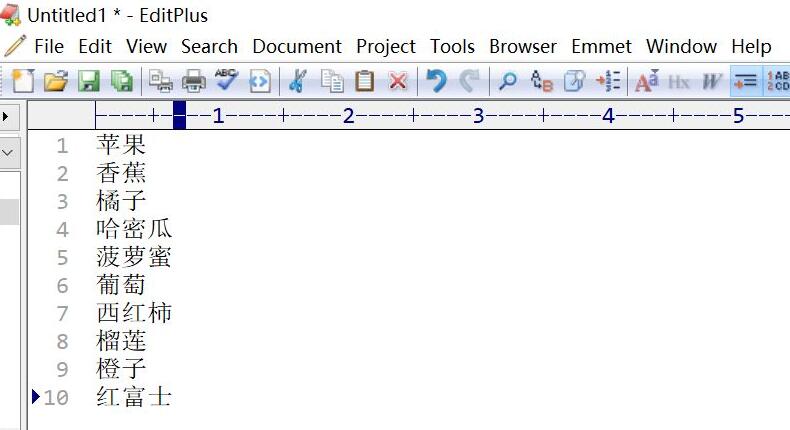Image resolution: width=790 pixels, height=430 pixels.
Task: Open the Window menu
Action: pyautogui.click(x=681, y=46)
